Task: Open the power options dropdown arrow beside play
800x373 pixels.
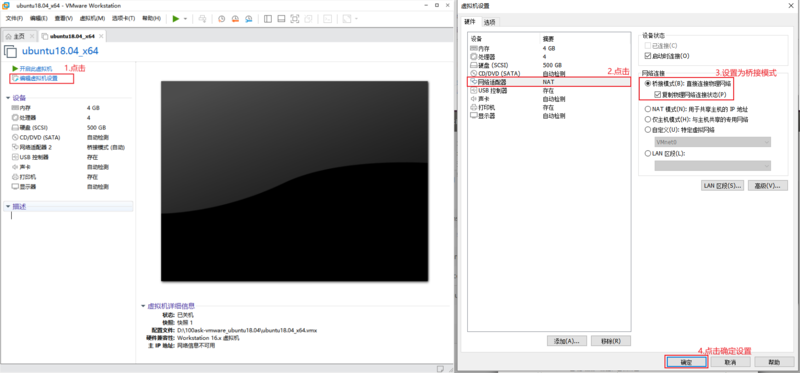Action: coord(185,18)
